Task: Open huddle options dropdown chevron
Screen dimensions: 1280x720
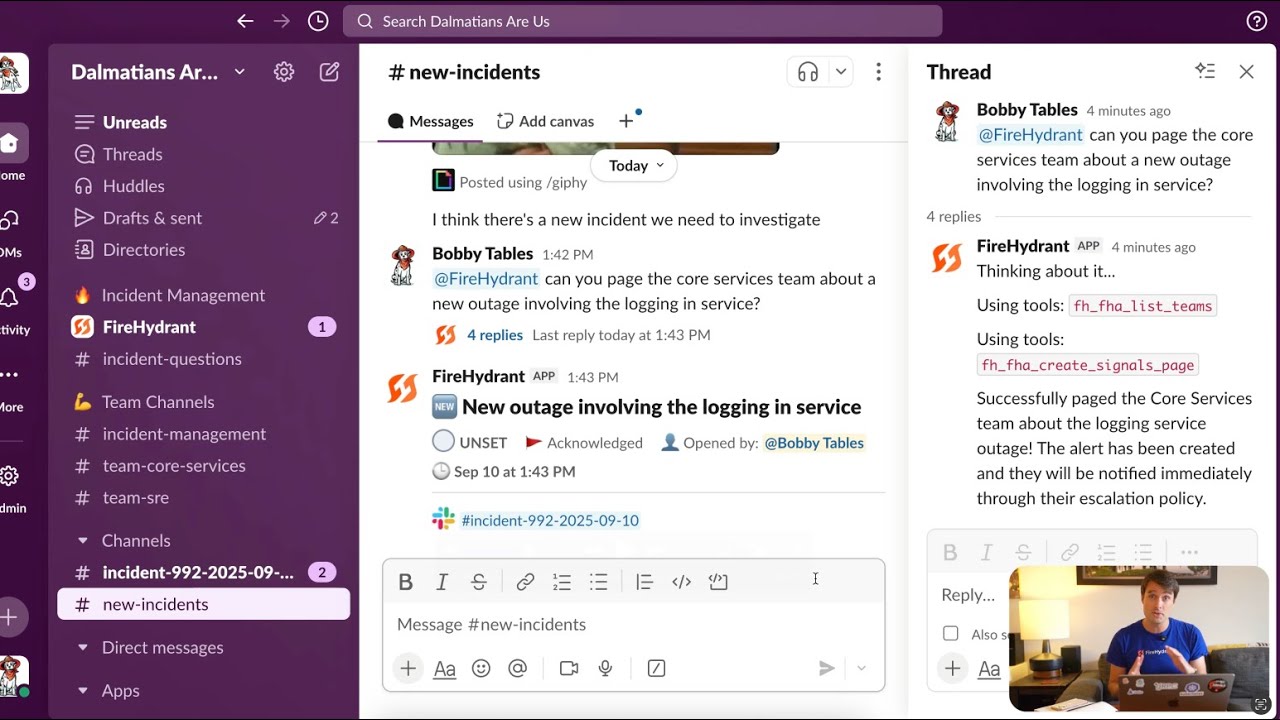Action: click(x=841, y=72)
